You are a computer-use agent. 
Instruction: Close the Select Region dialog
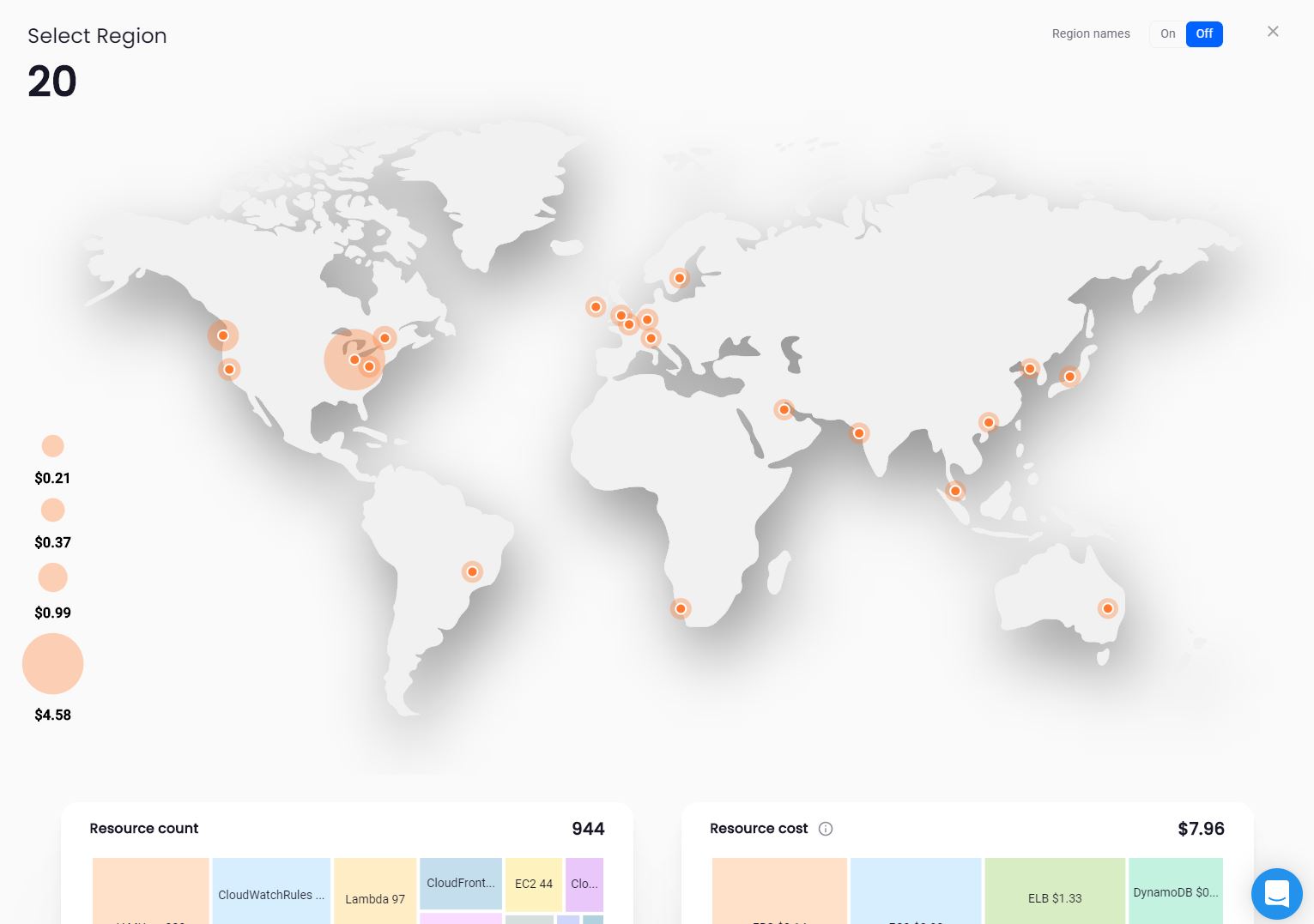[1273, 32]
